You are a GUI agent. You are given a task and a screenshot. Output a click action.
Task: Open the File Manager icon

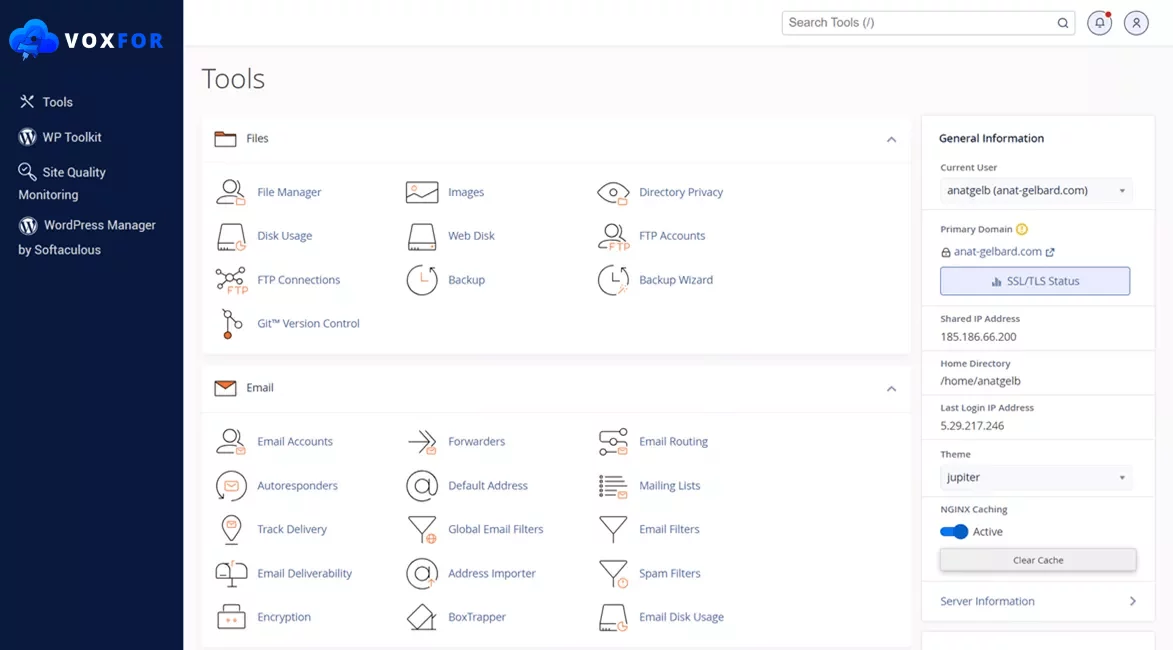231,192
